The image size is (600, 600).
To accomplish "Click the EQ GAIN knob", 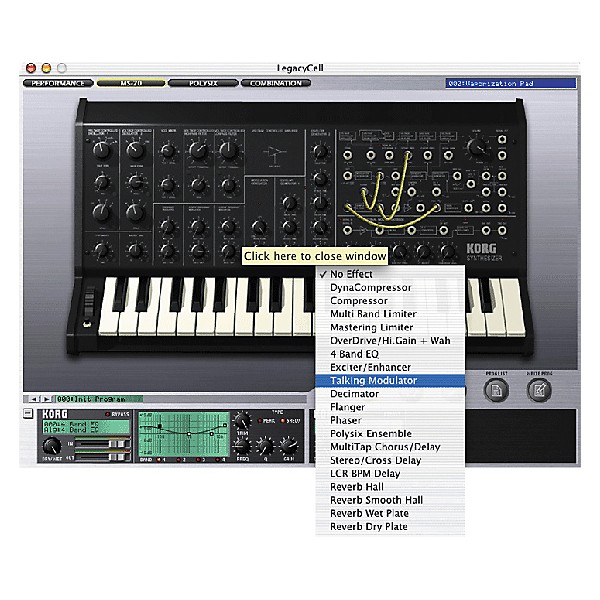I will pos(289,446).
